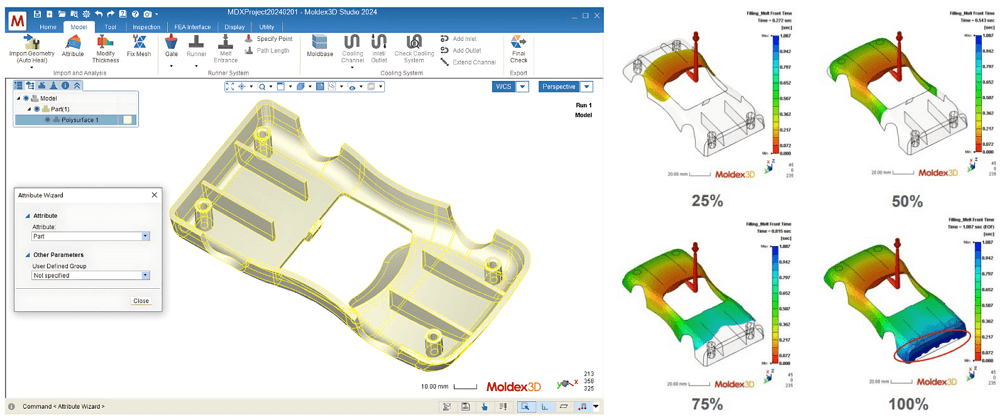This screenshot has width=1000, height=420.
Task: Click the info tab icon in model panel
Action: point(66,85)
